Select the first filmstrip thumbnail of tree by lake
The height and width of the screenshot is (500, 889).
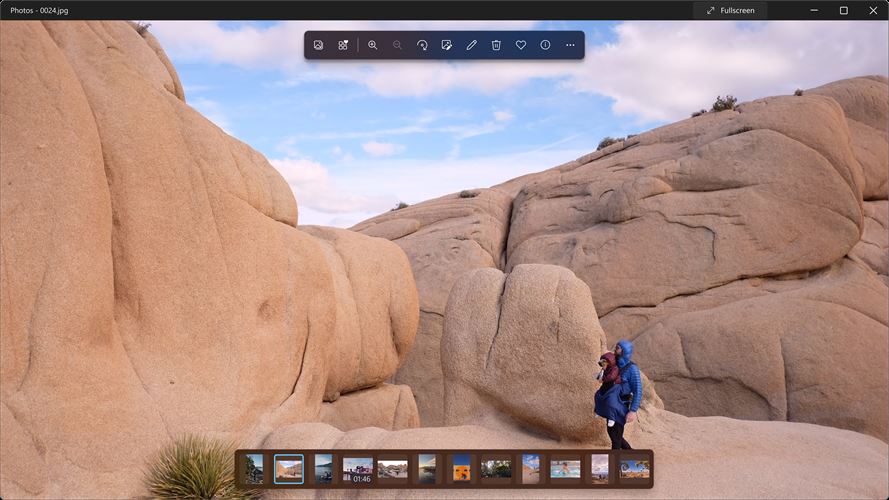pyautogui.click(x=254, y=469)
